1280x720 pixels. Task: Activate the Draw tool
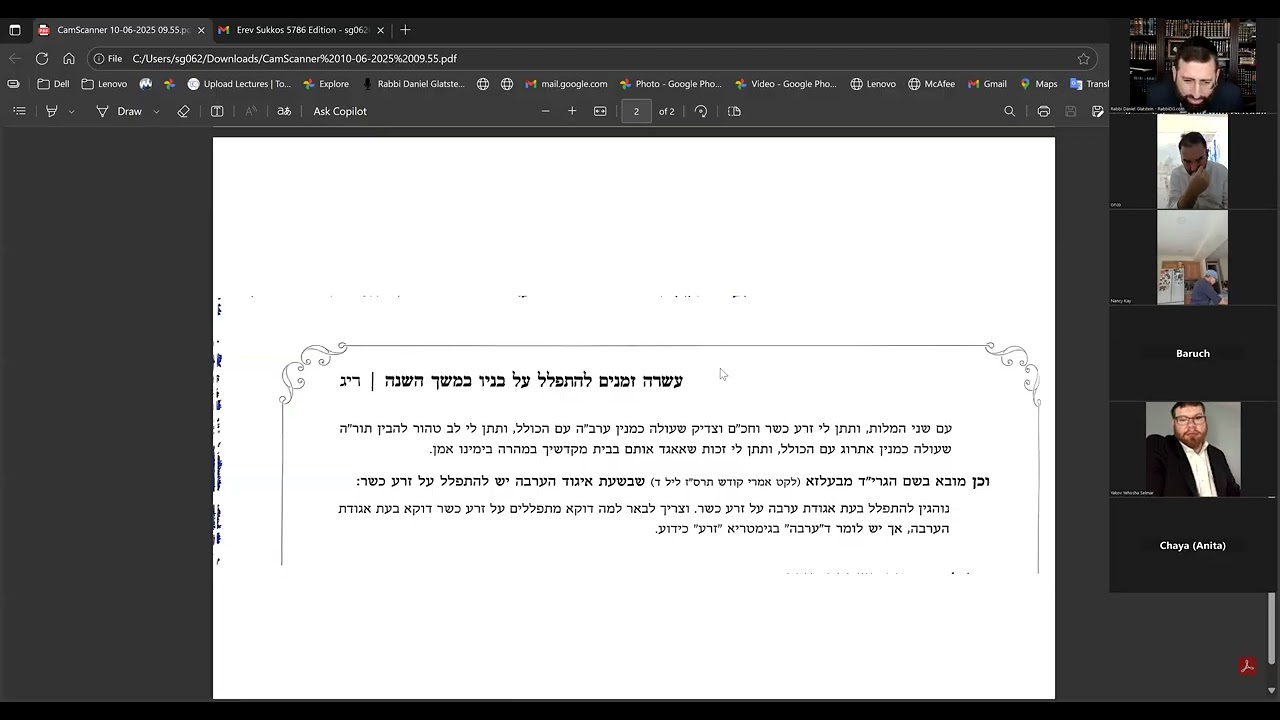pos(119,111)
